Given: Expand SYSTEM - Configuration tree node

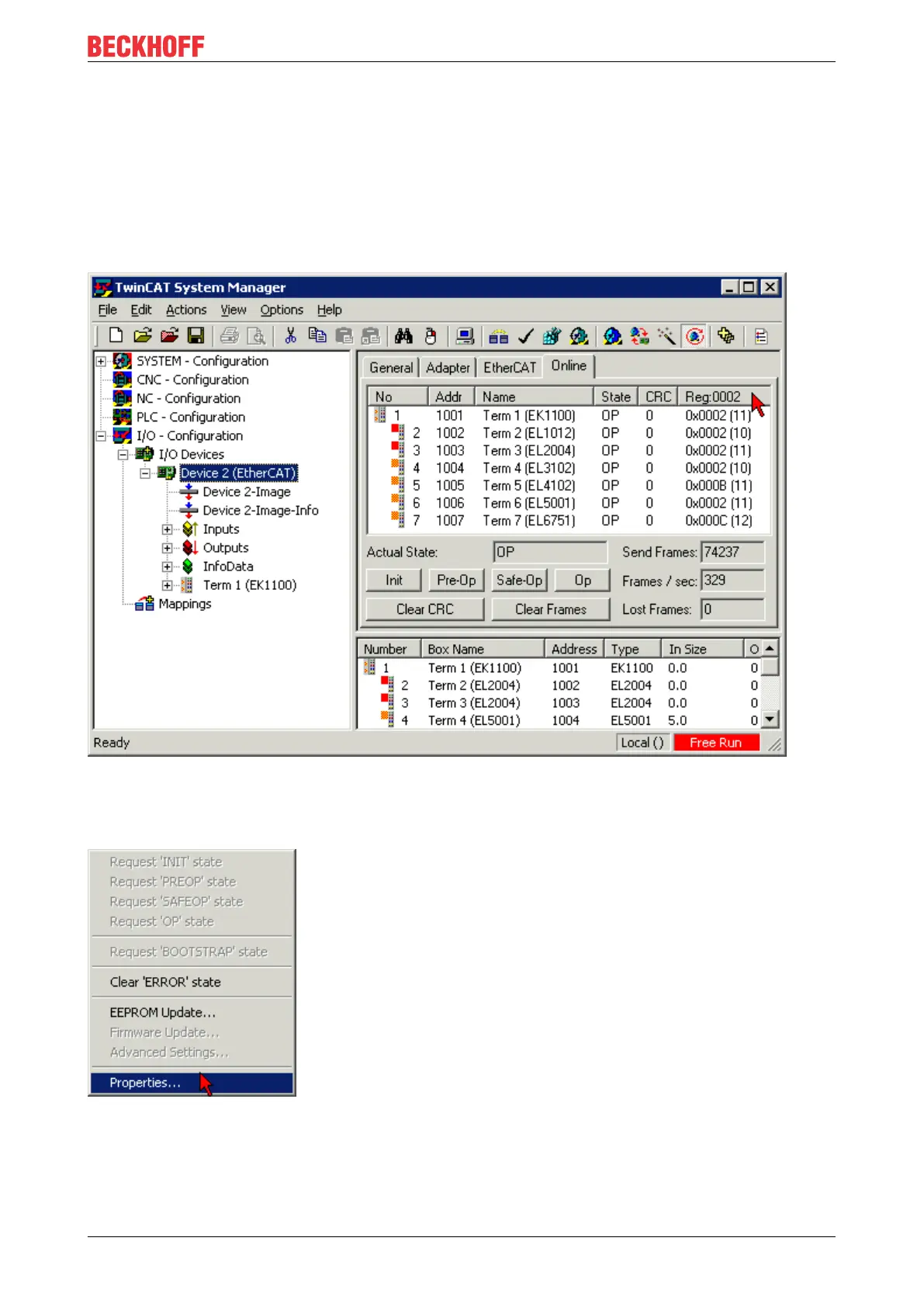Looking at the screenshot, I should (x=101, y=361).
